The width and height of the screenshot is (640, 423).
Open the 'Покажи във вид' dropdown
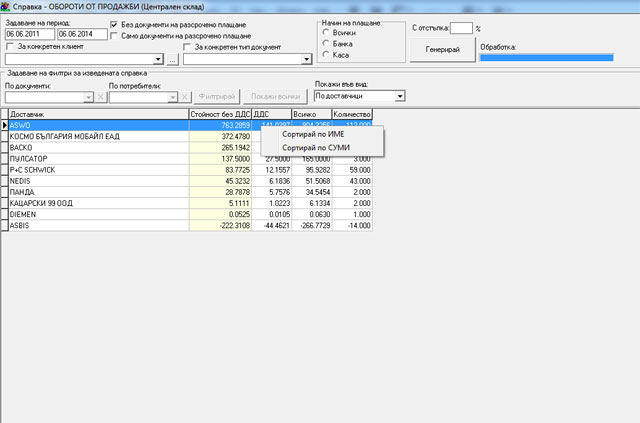400,96
